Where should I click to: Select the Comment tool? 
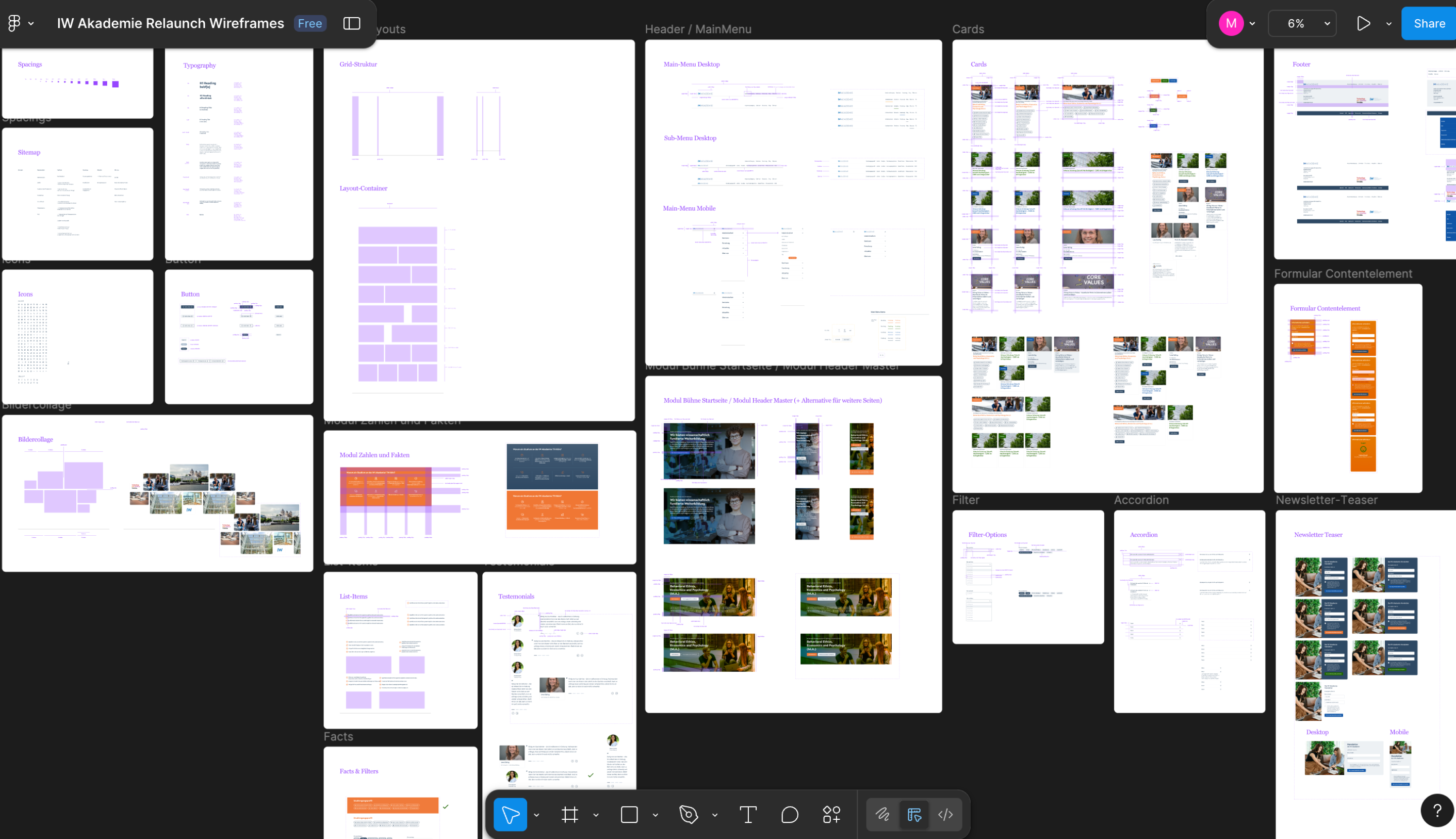pos(790,814)
